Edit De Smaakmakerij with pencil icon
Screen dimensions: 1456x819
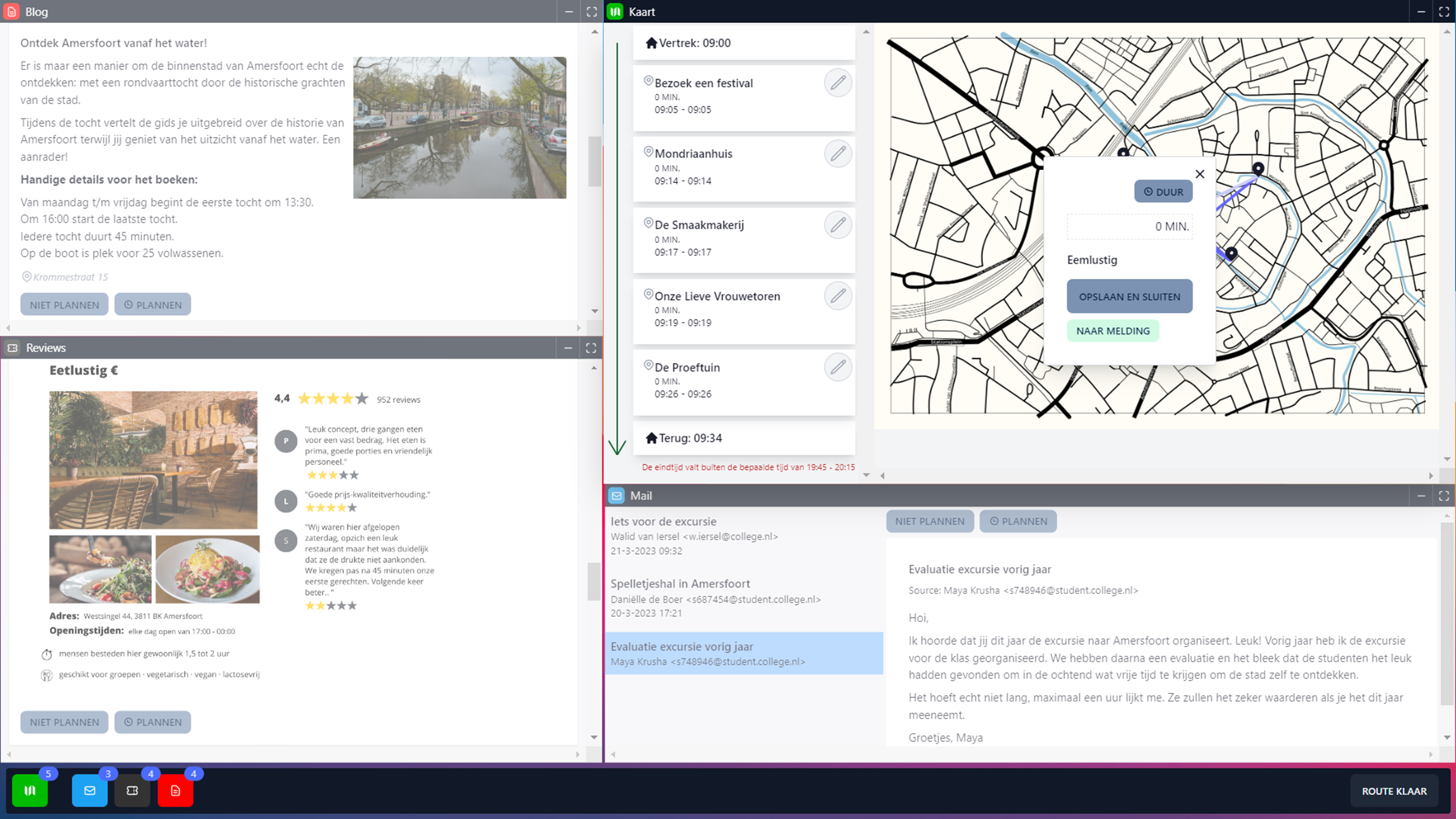click(838, 225)
